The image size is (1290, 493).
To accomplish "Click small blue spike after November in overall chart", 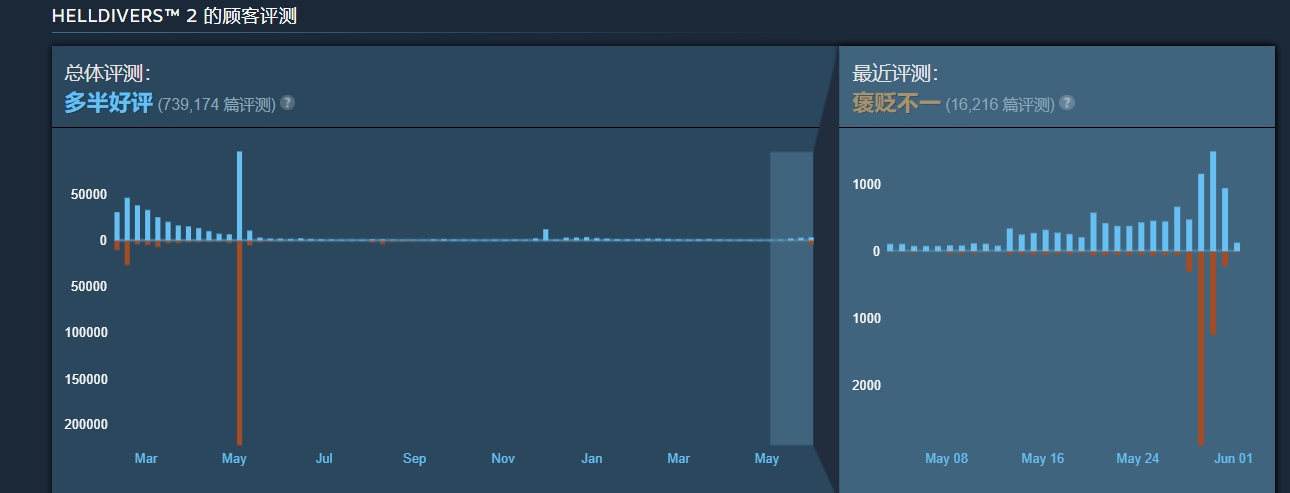I will [545, 235].
